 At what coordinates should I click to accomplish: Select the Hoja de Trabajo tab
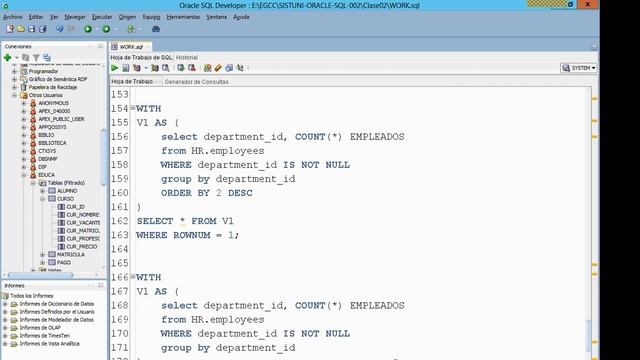pyautogui.click(x=132, y=82)
